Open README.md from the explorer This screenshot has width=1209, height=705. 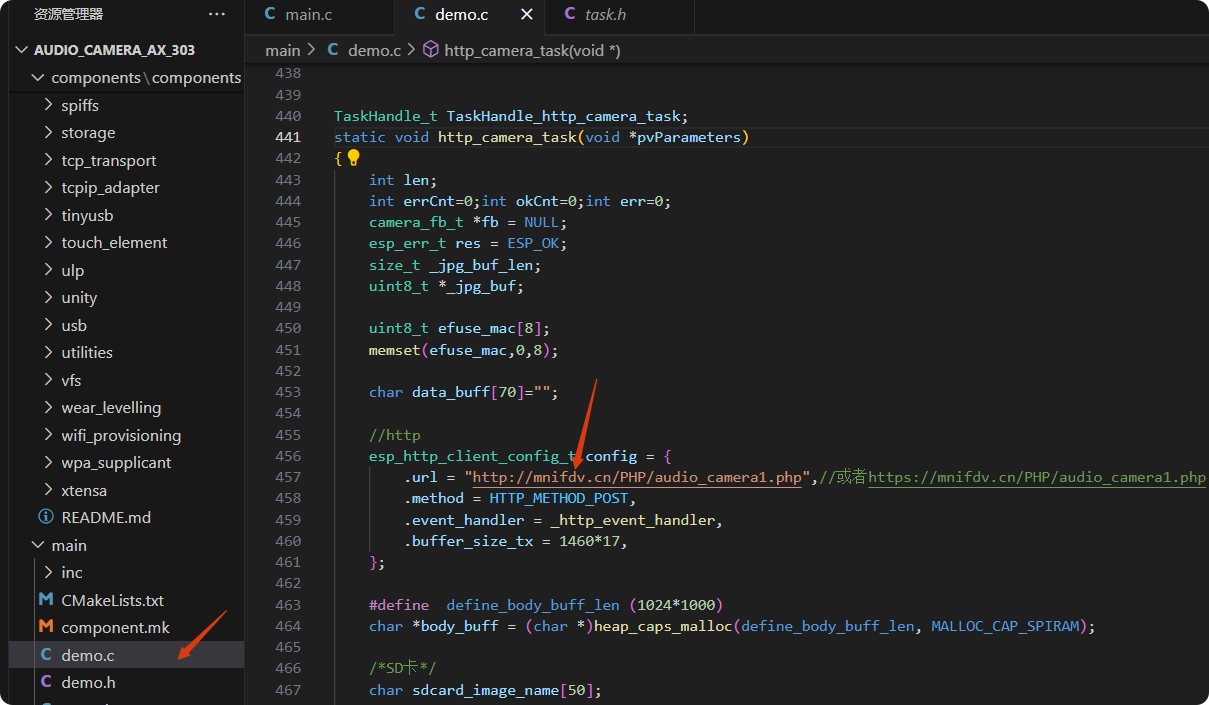coord(126,517)
